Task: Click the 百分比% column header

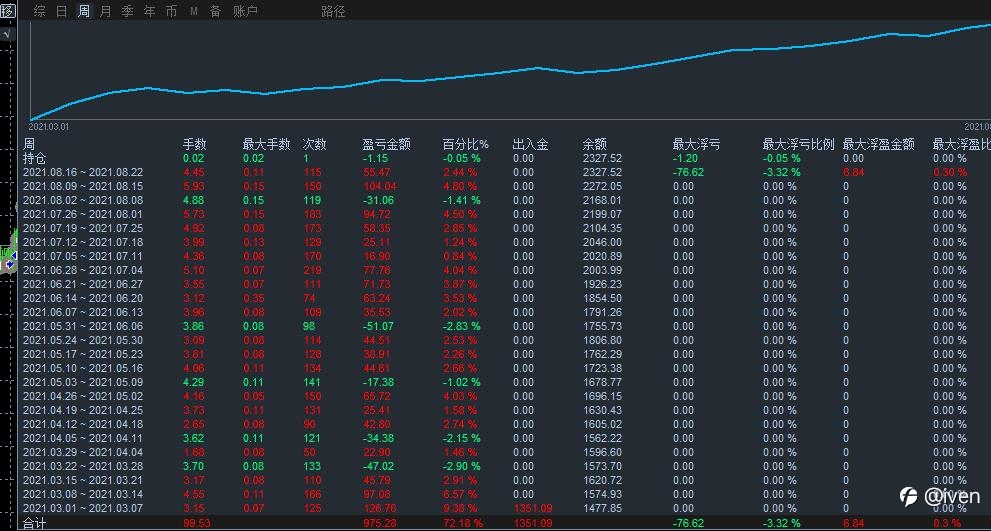Action: point(466,144)
